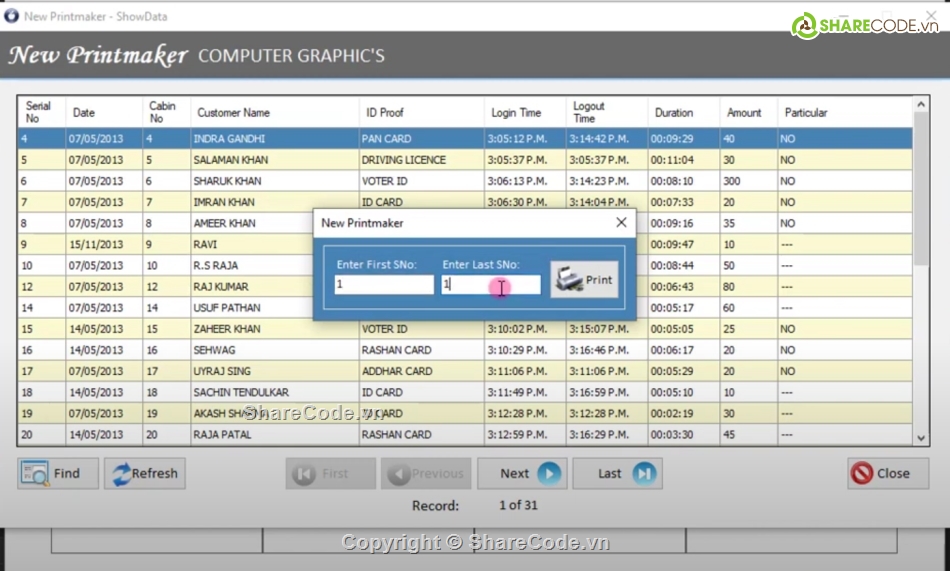Select the SACHIN TENDULKAR row
This screenshot has width=950, height=571.
pyautogui.click(x=240, y=392)
